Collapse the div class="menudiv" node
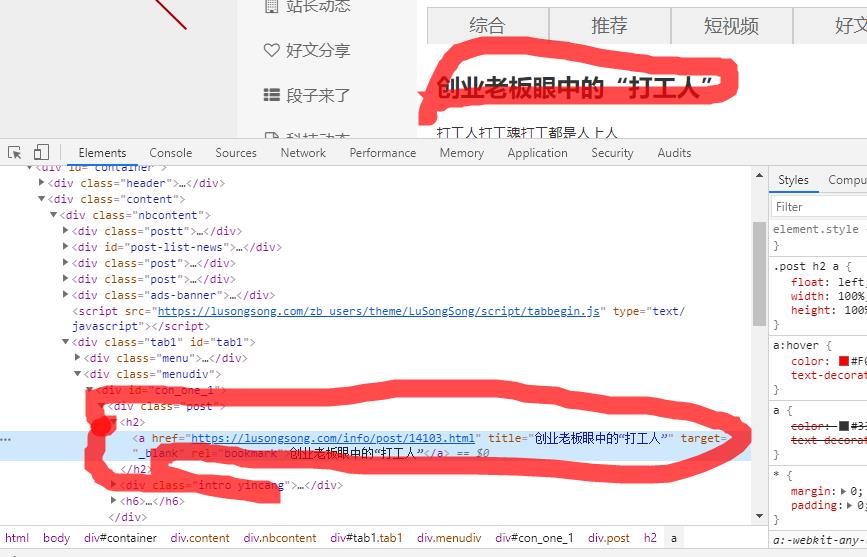This screenshot has width=867, height=557. [78, 374]
